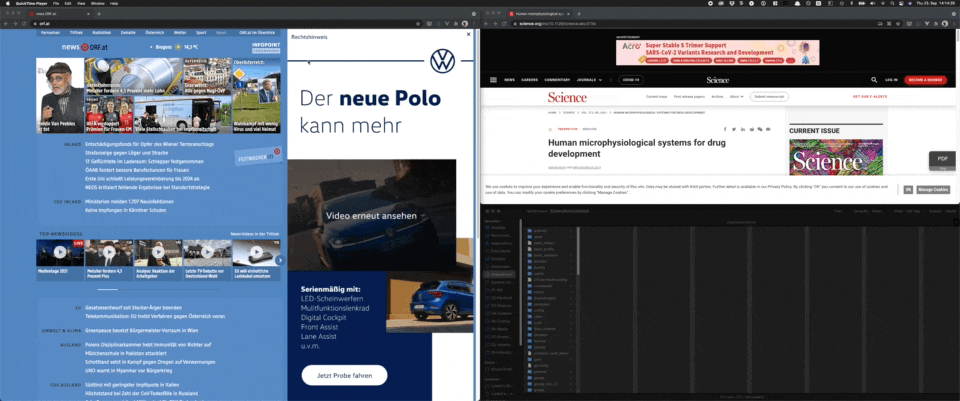Open the Science site search icon
This screenshot has width=960, height=401.
tap(874, 80)
